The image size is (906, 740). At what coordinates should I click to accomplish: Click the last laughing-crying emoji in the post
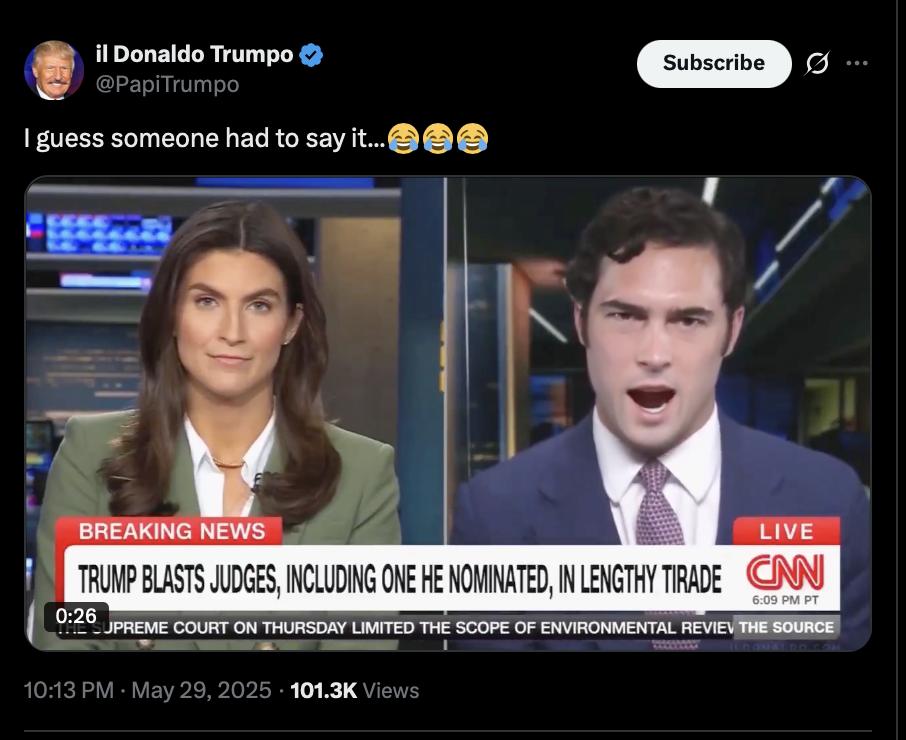point(473,138)
